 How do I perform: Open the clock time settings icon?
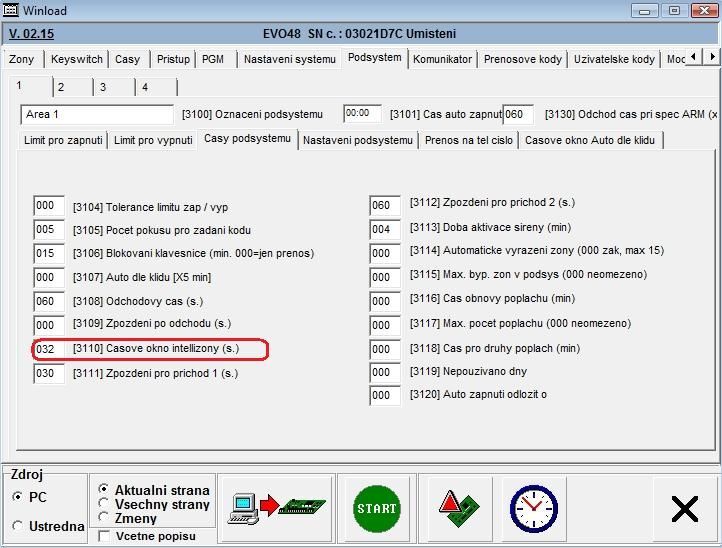533,509
